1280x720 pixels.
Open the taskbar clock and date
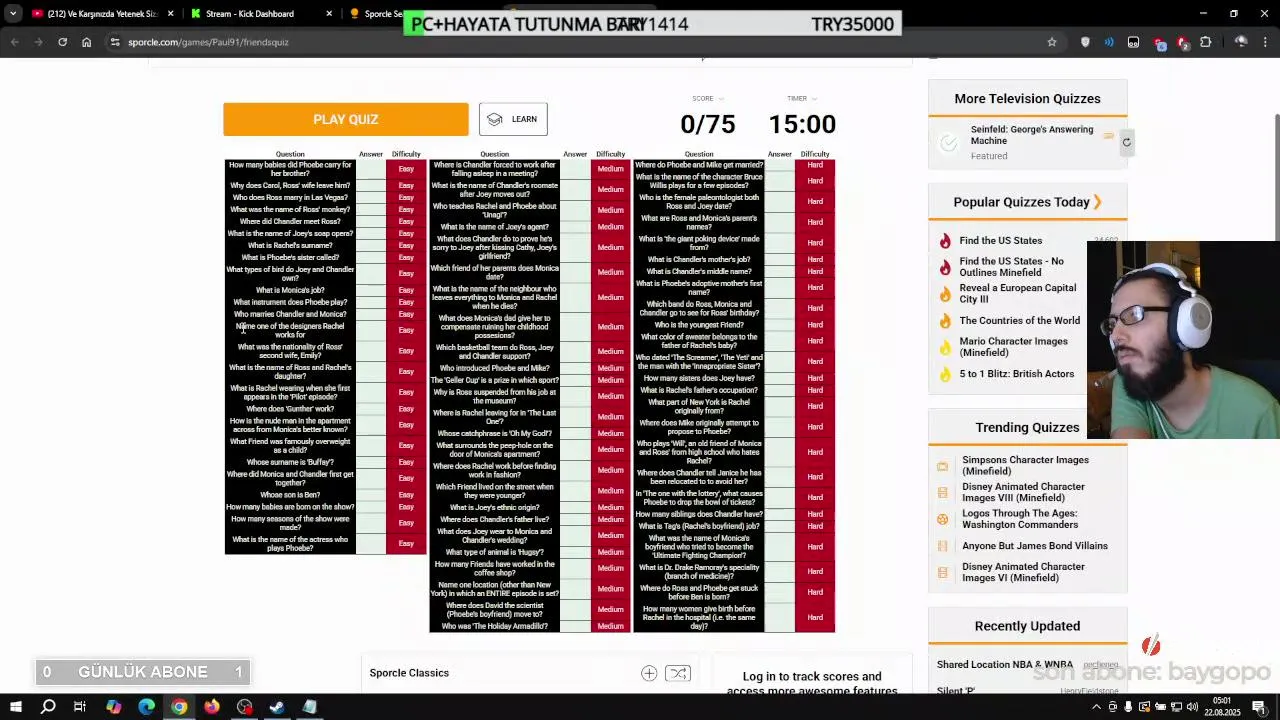(x=1222, y=707)
